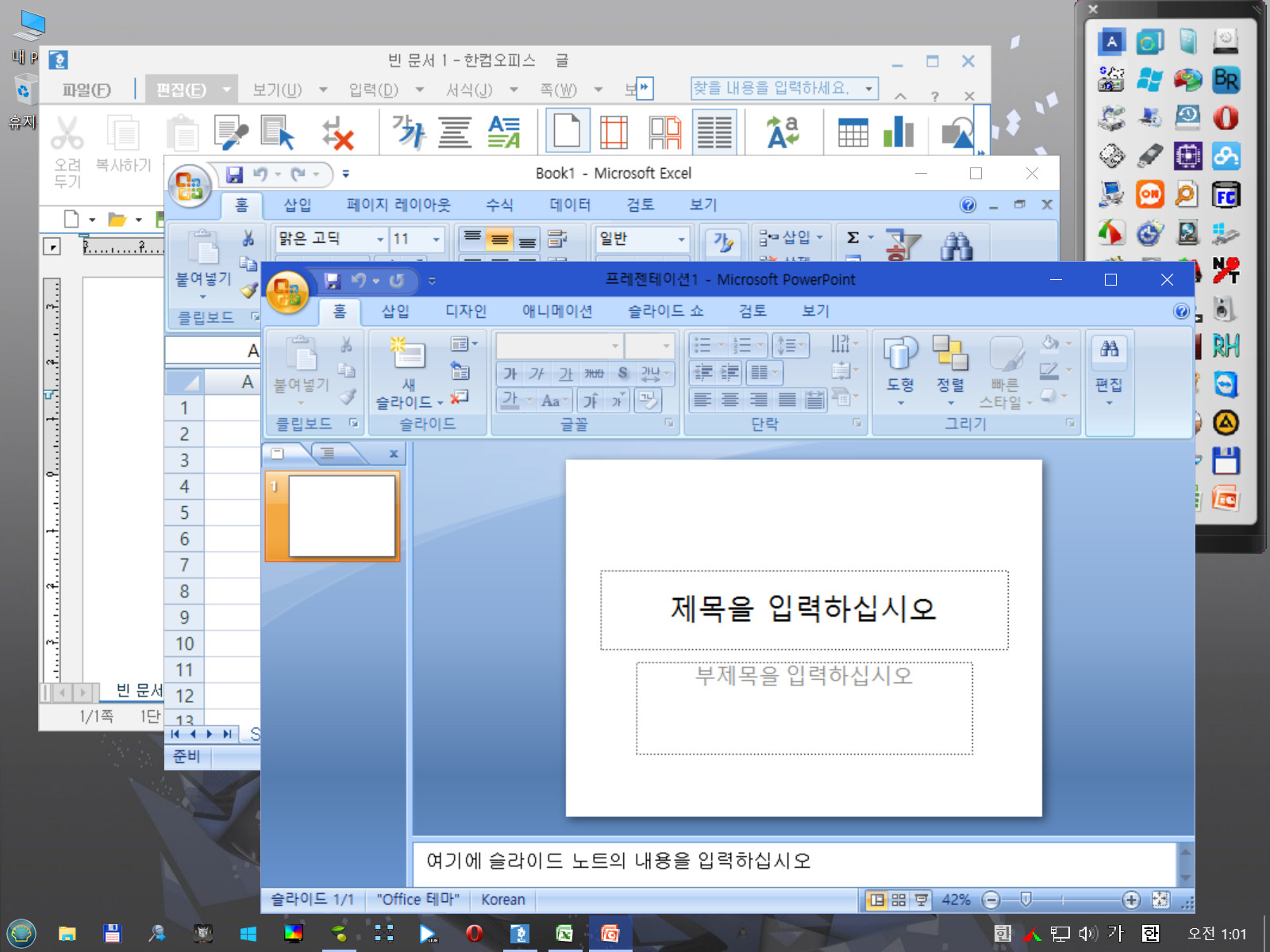Click RH icon in the launcher panel
The height and width of the screenshot is (952, 1270).
point(1226,346)
